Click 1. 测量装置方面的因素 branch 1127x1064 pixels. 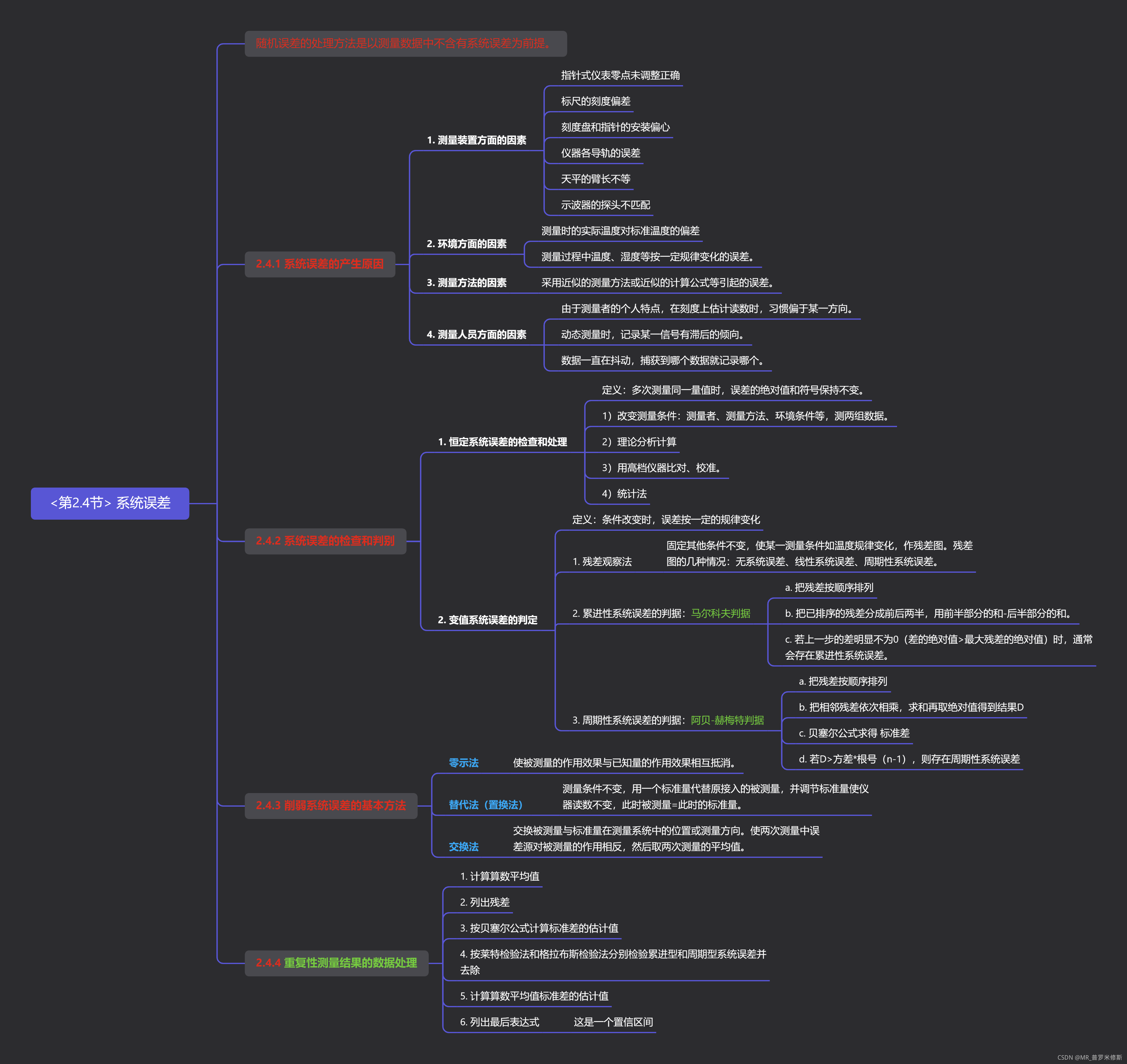[476, 140]
